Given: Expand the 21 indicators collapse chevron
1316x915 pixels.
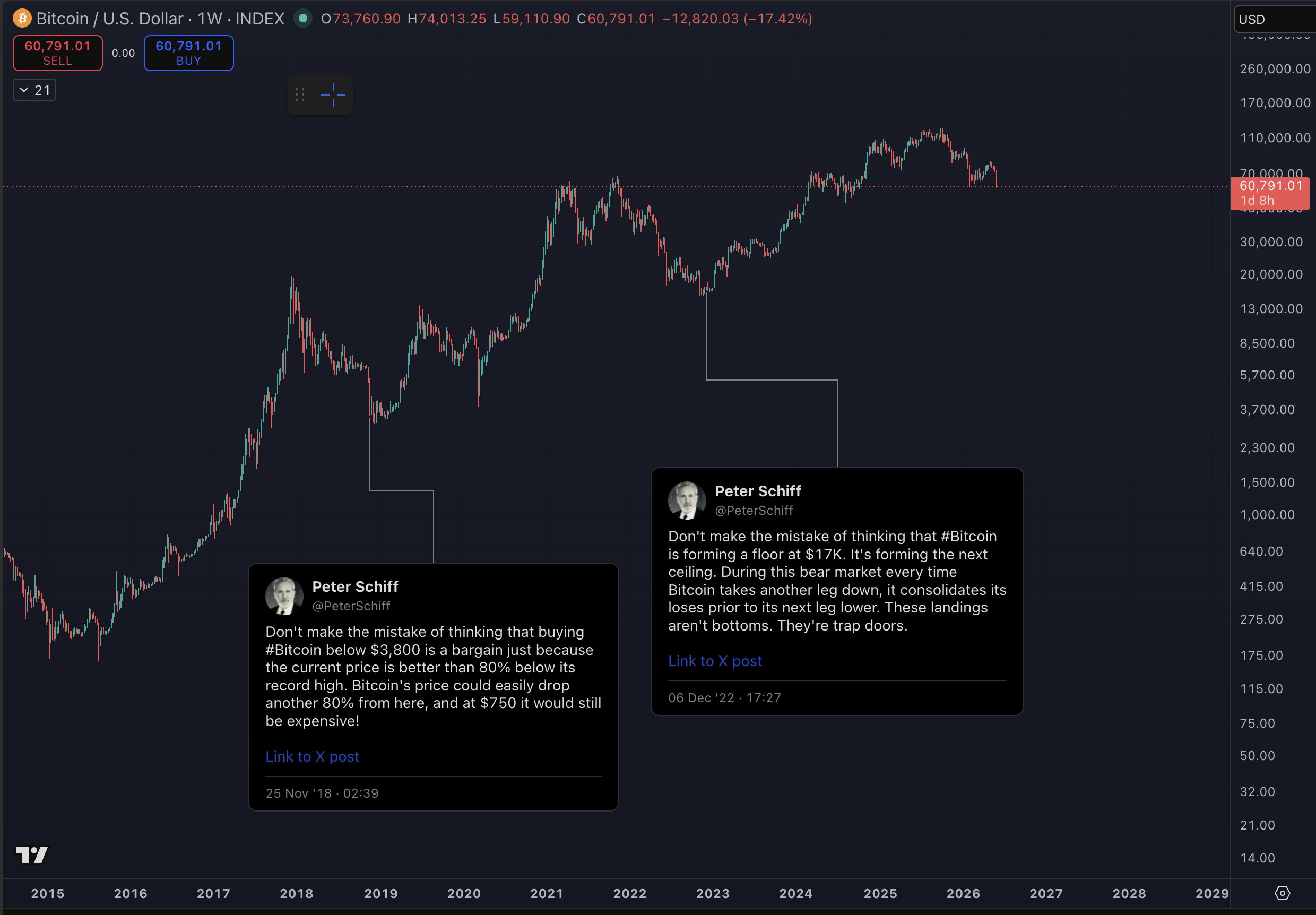Looking at the screenshot, I should (x=34, y=90).
